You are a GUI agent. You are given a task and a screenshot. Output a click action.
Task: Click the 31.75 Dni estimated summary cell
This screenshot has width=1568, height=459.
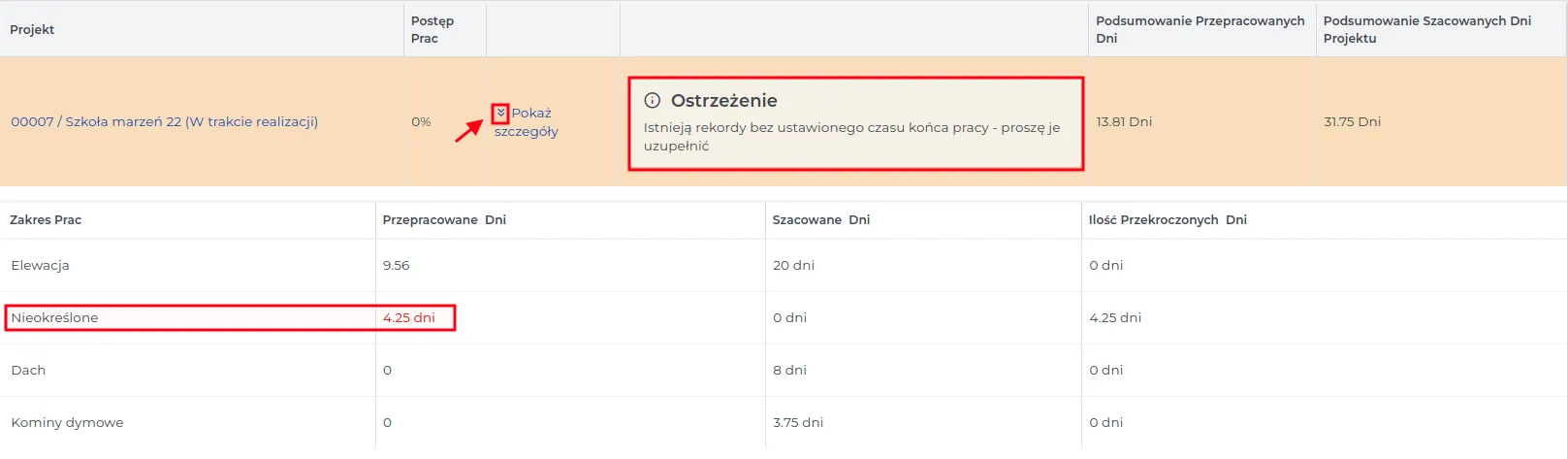point(1352,121)
